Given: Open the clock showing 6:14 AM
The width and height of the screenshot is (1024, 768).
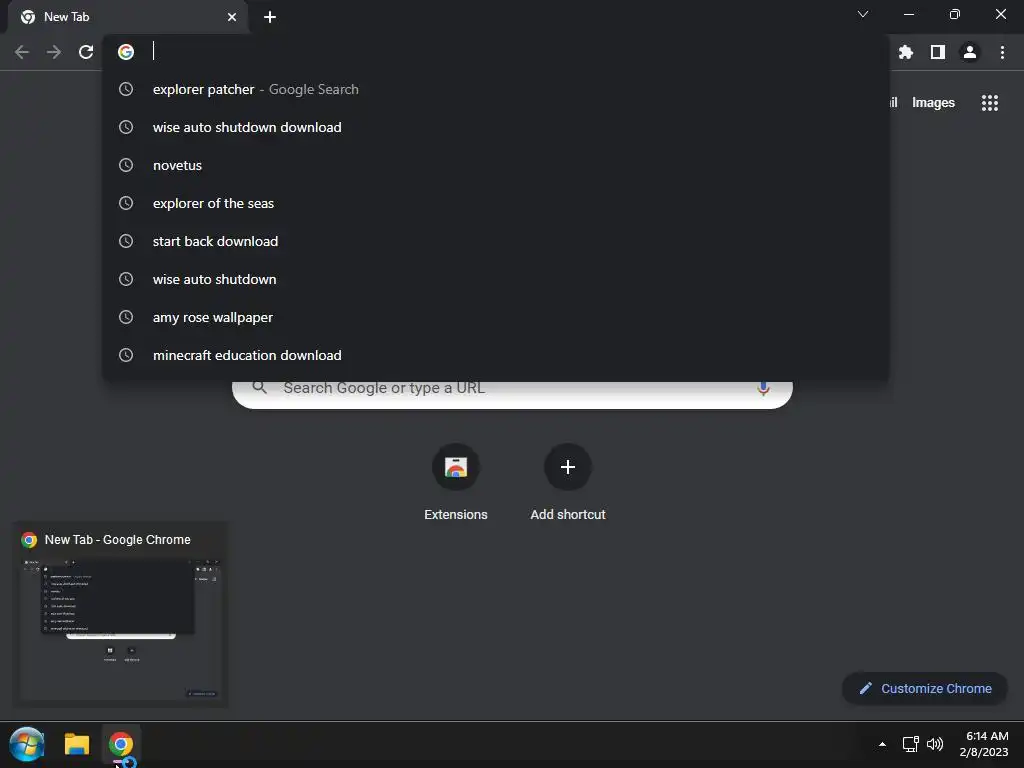Looking at the screenshot, I should point(984,744).
